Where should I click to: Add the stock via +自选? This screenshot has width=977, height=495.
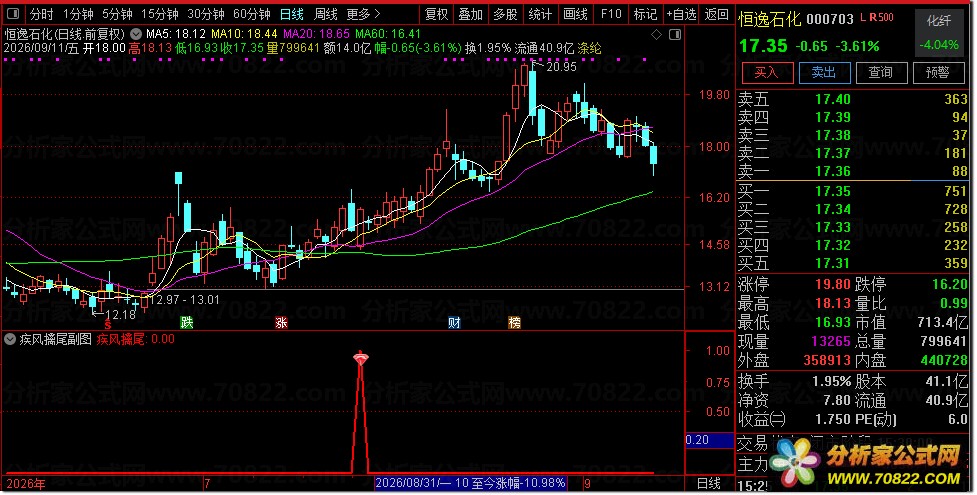[x=681, y=14]
